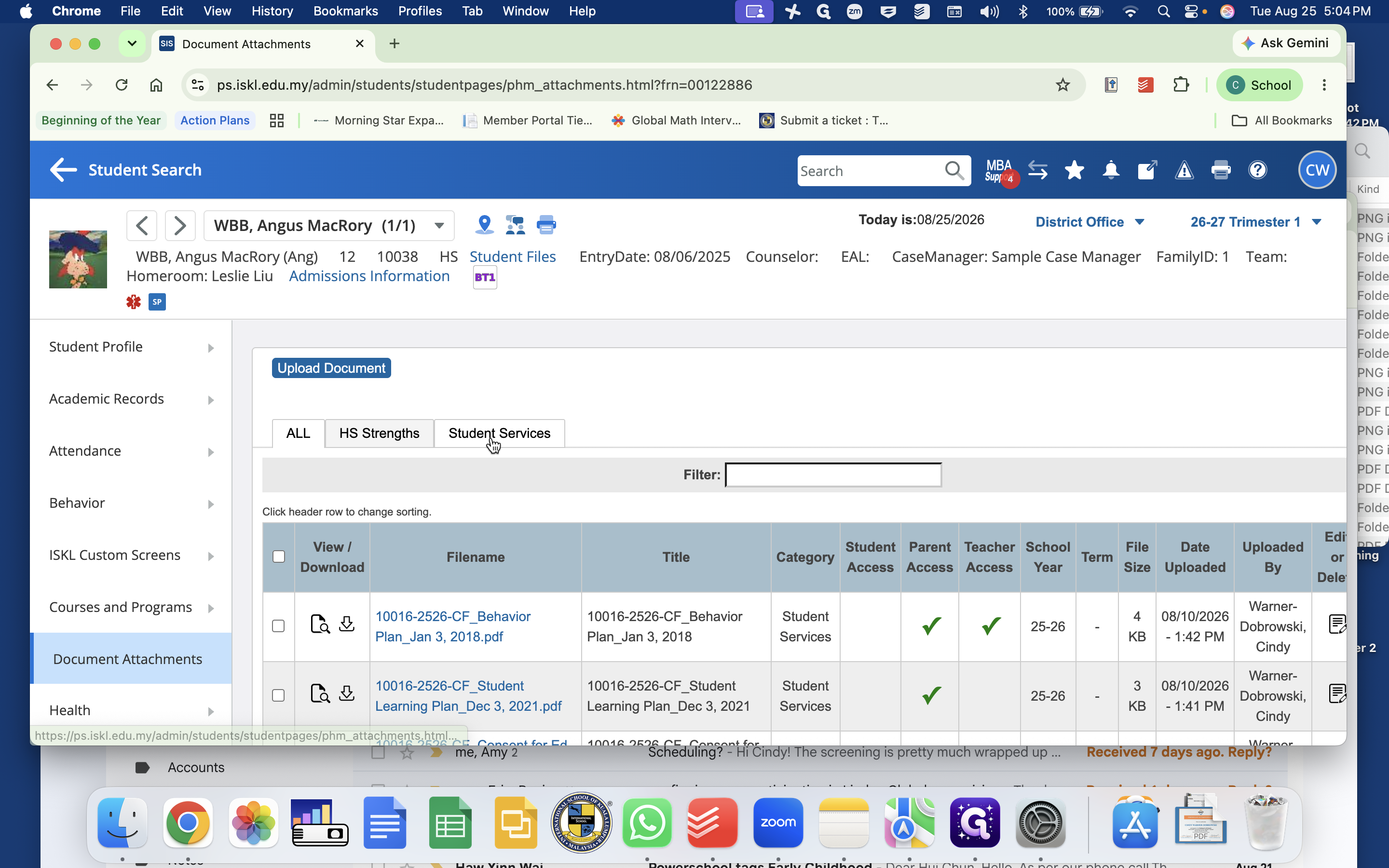
Task: Expand the Behavior menu
Action: point(132,503)
